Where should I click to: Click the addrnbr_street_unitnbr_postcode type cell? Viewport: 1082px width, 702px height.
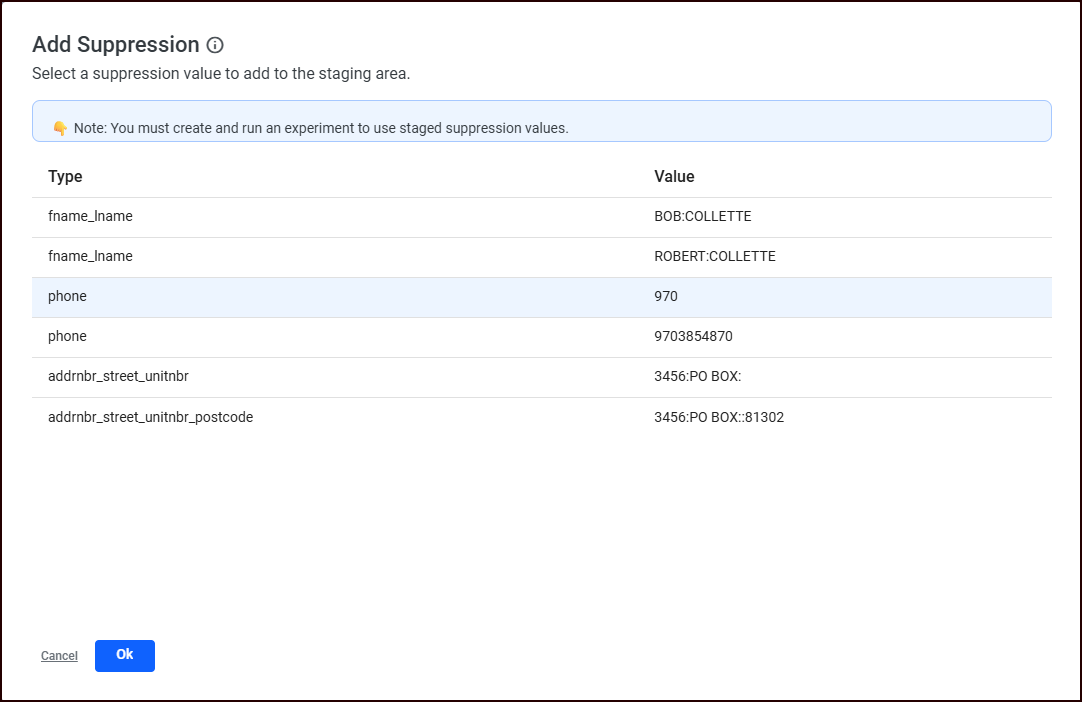coord(150,417)
